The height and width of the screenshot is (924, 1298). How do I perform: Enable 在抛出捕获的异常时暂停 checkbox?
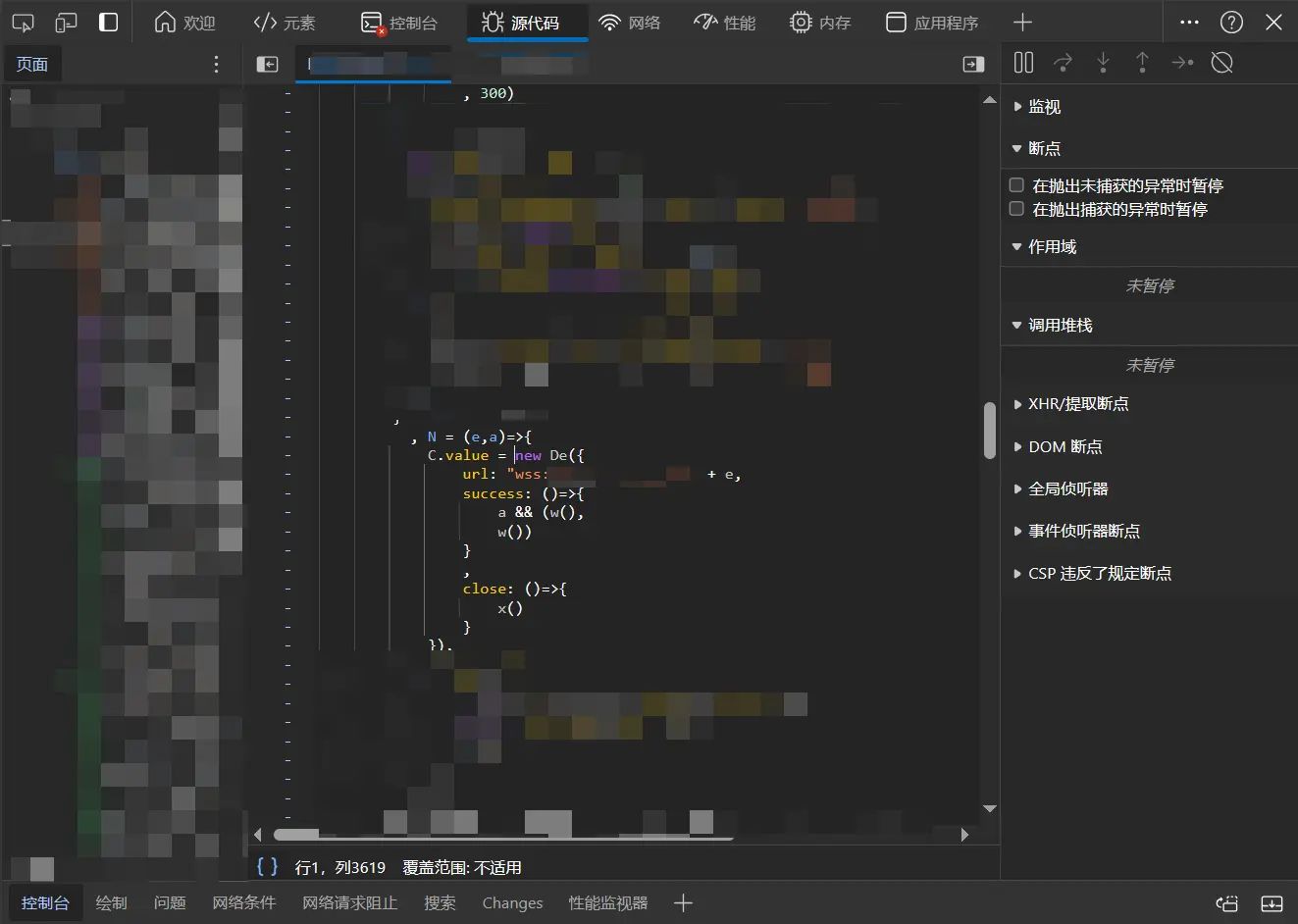click(x=1016, y=209)
